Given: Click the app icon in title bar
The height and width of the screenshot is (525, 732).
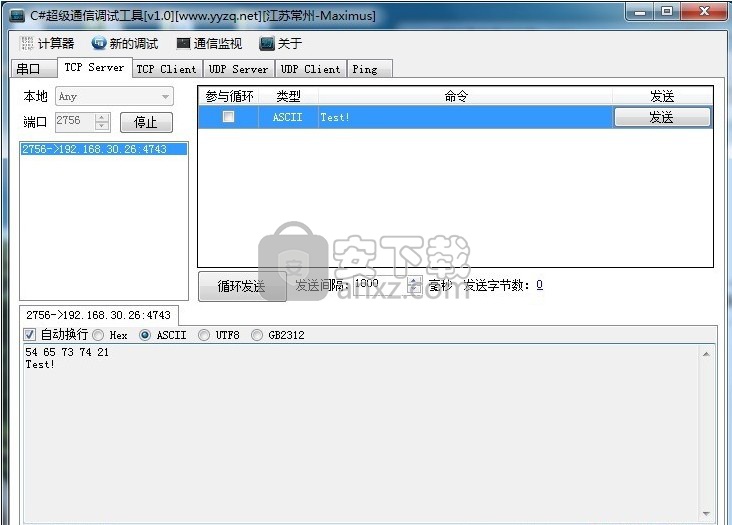Looking at the screenshot, I should point(17,16).
